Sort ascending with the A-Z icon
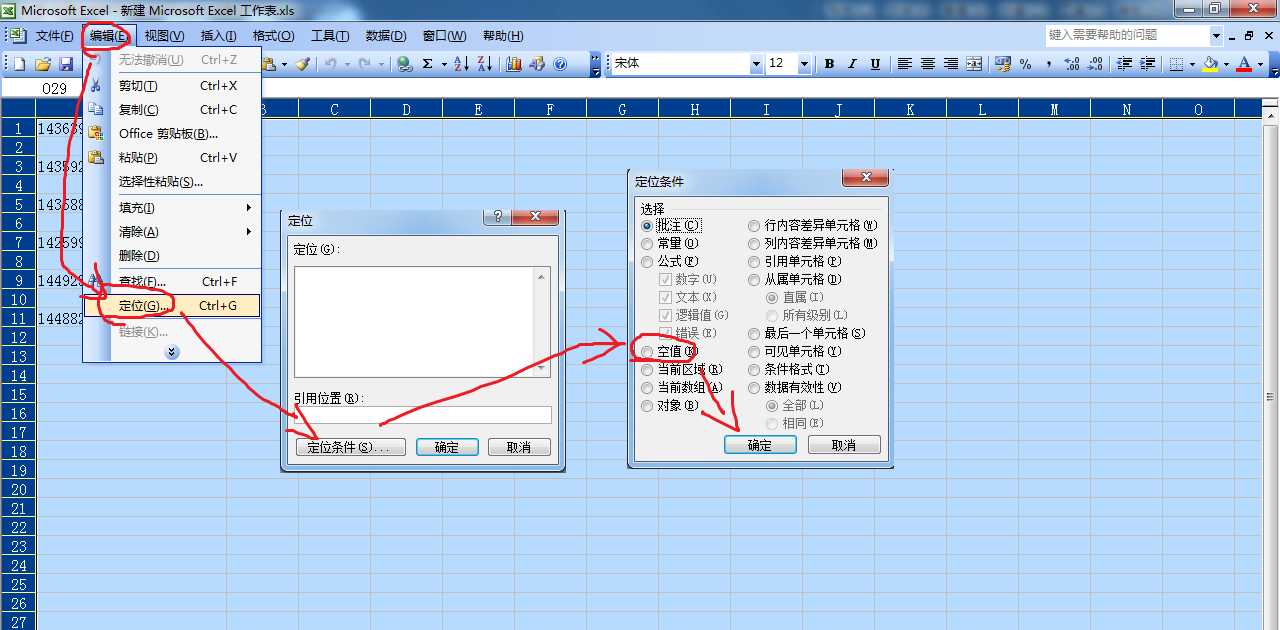This screenshot has height=630, width=1280. click(x=461, y=64)
